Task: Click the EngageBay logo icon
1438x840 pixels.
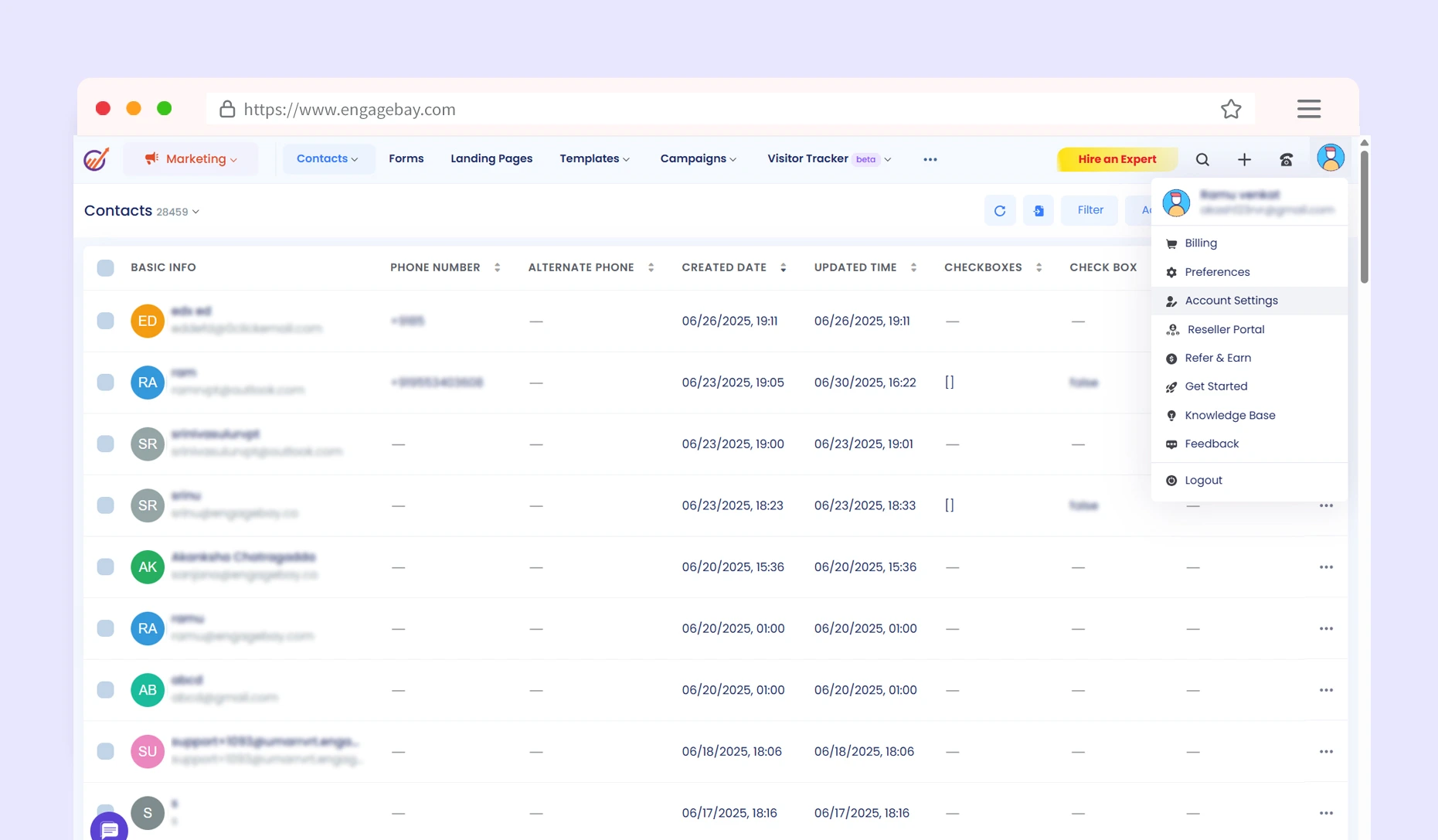Action: click(x=97, y=159)
